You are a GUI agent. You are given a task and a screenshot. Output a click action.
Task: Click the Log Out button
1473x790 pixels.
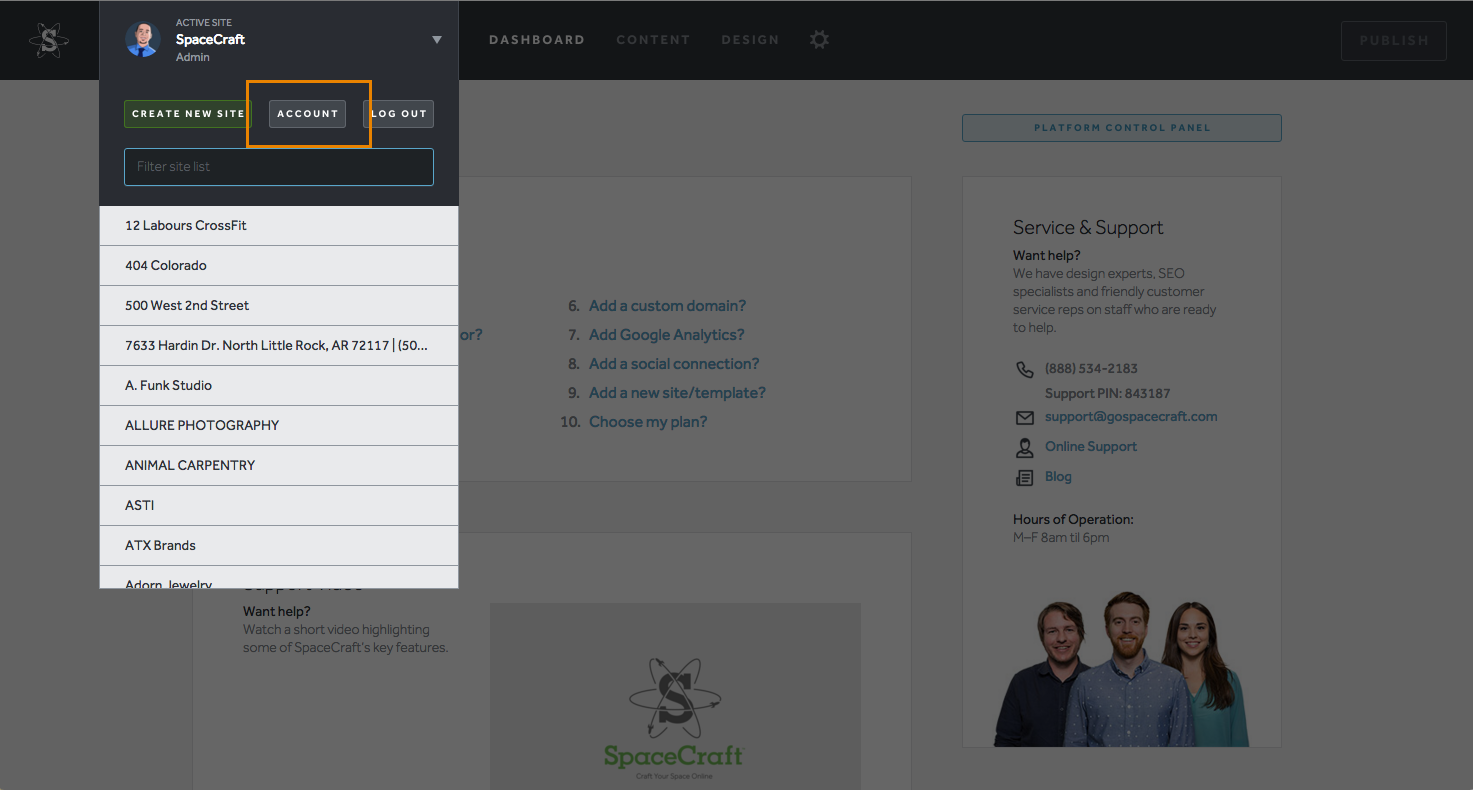[399, 114]
